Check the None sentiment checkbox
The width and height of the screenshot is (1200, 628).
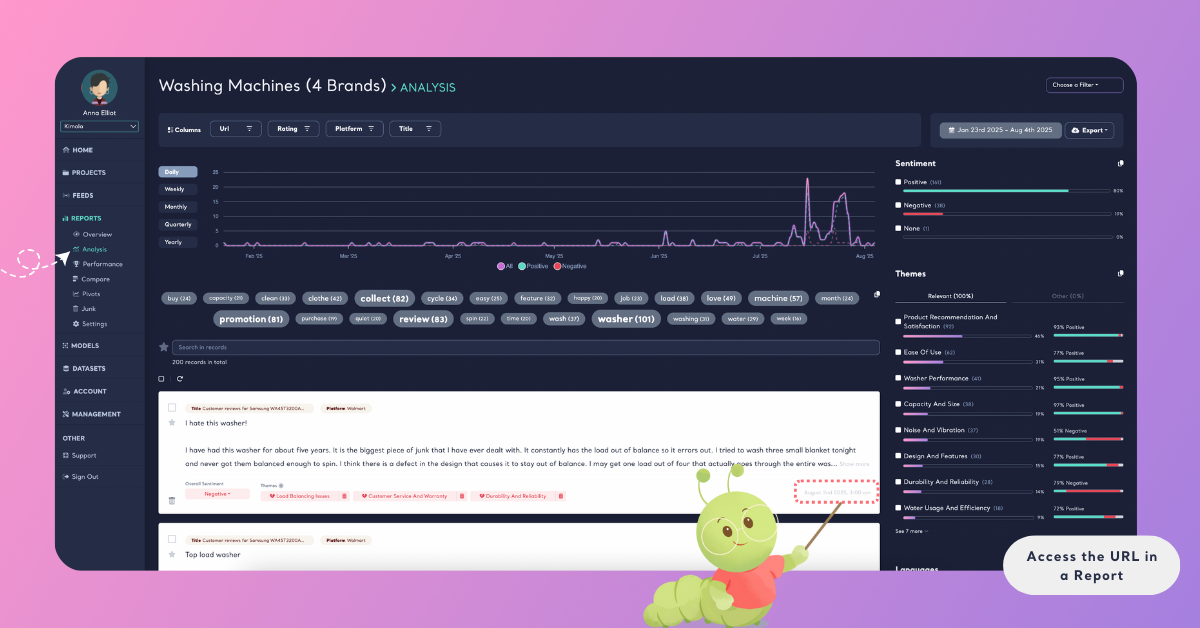click(x=898, y=228)
